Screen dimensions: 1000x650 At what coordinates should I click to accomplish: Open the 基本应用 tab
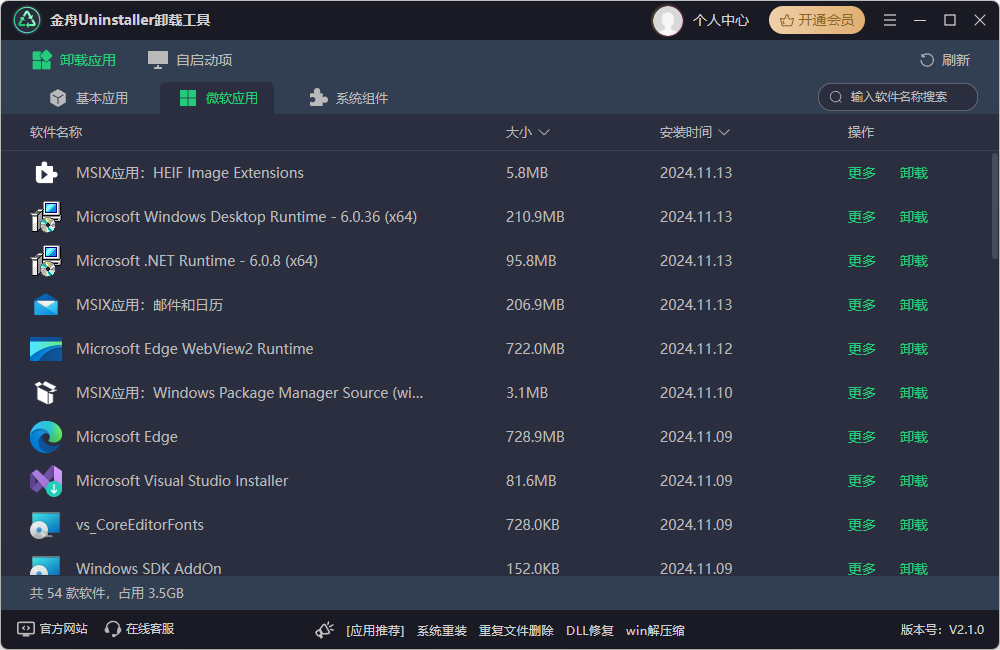pos(89,98)
